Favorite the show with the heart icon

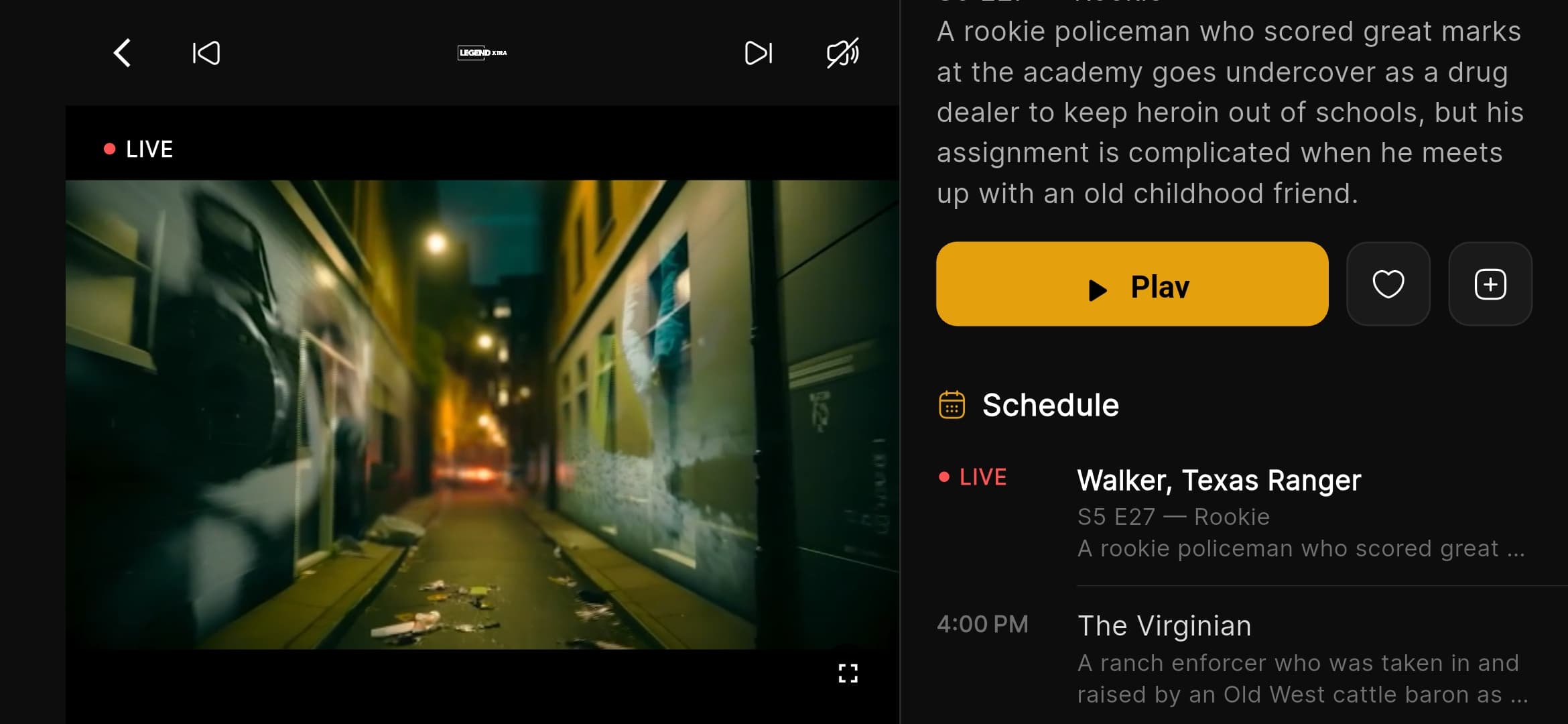(x=1388, y=284)
